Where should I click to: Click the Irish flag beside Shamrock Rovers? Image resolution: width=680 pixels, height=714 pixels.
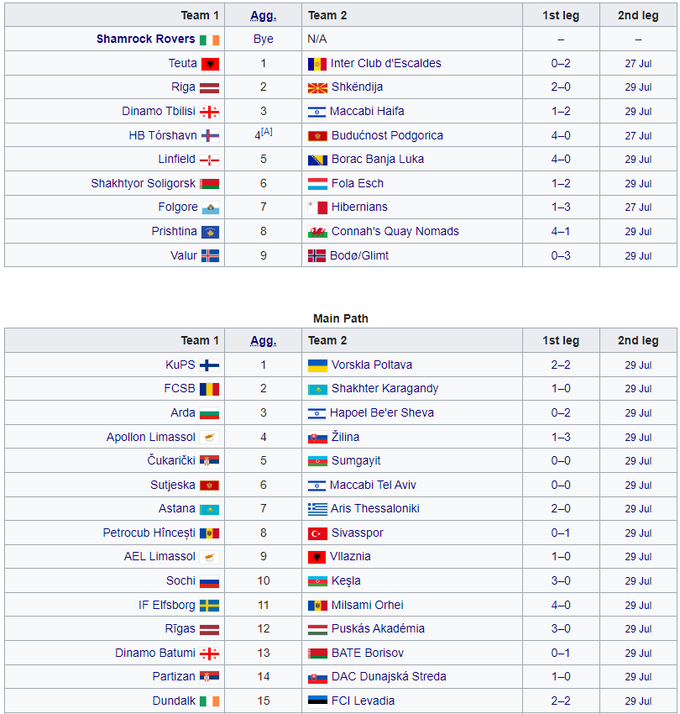[x=209, y=39]
